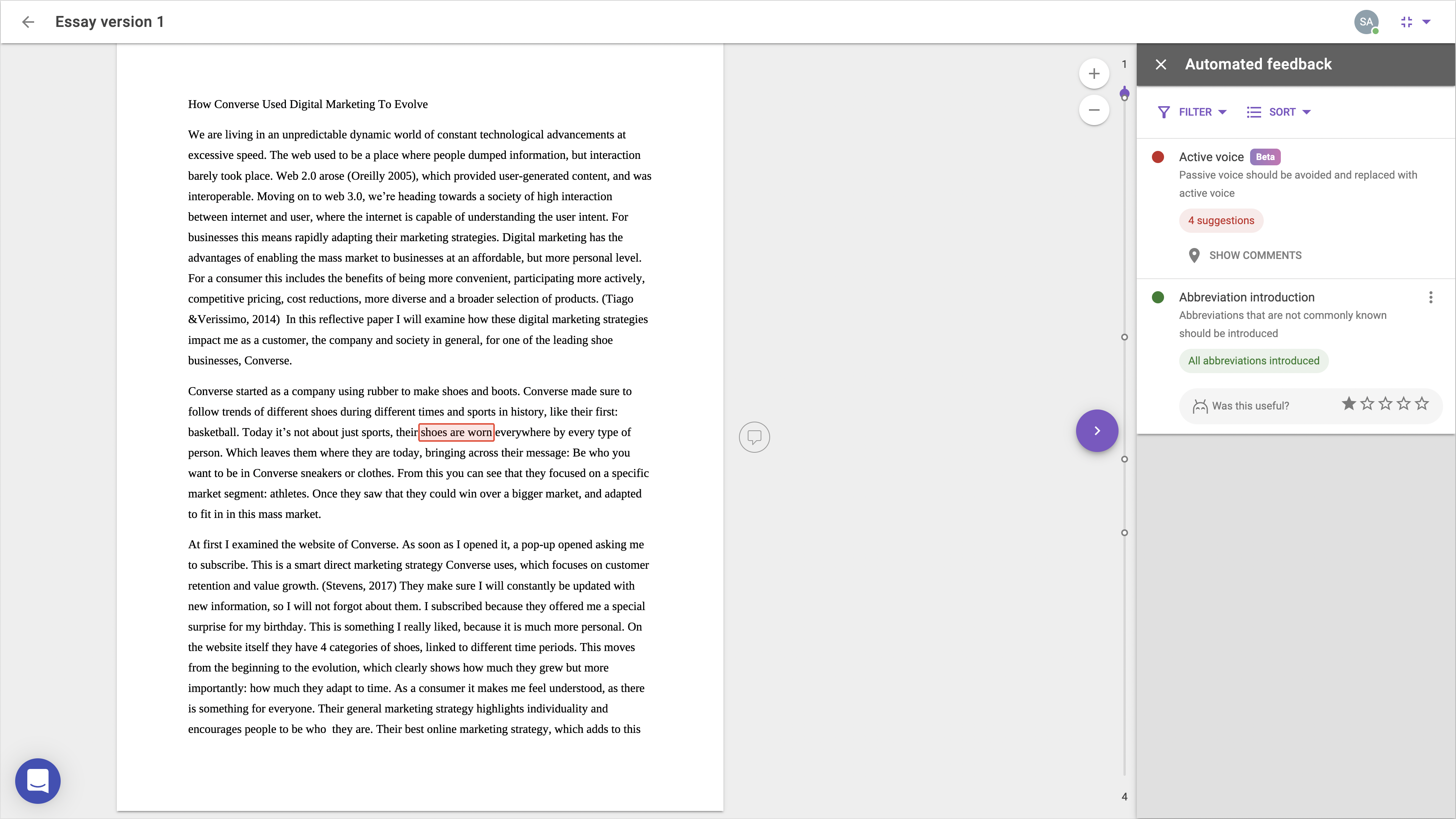
Task: Click the purple next arrow button
Action: point(1097,431)
